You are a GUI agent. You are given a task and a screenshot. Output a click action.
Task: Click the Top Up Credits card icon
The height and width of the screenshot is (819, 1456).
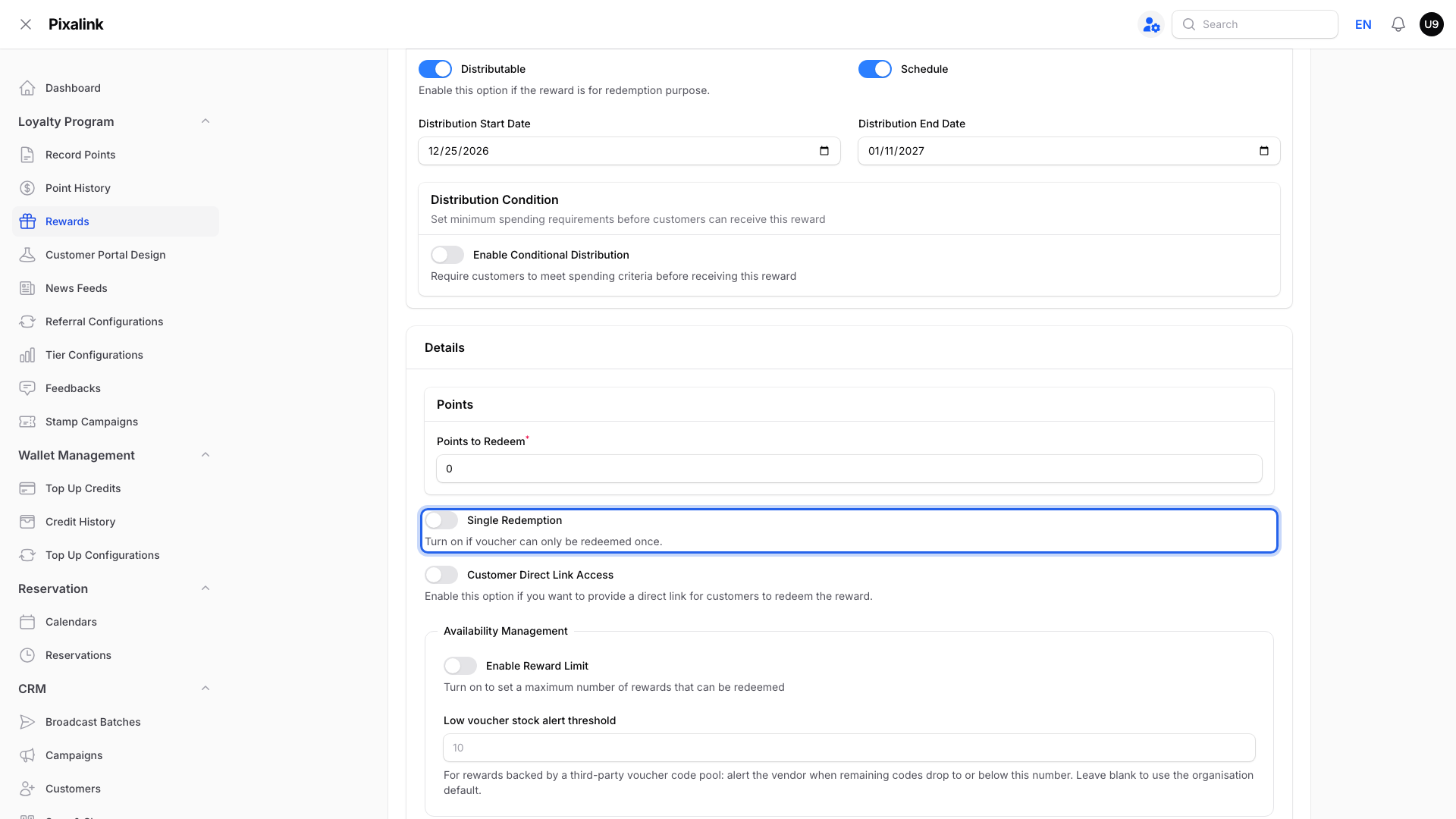click(27, 488)
